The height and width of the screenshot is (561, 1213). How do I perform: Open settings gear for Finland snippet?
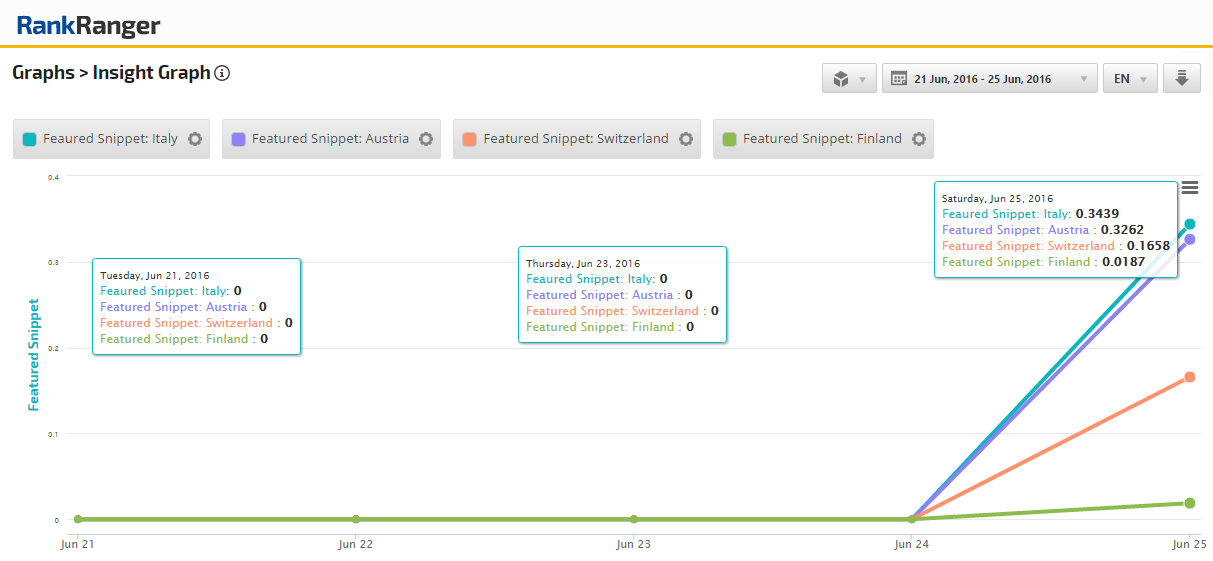click(x=919, y=139)
